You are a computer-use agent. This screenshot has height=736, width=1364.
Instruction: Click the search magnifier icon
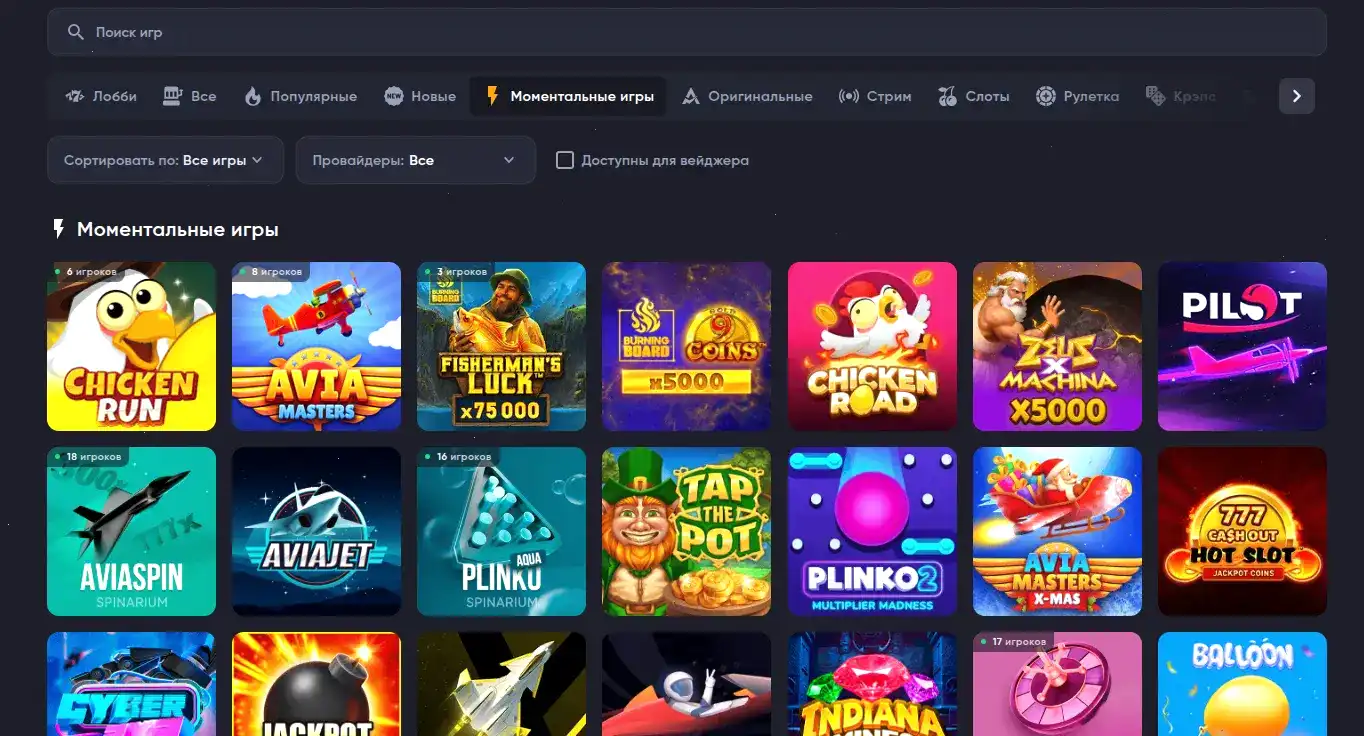(x=75, y=31)
